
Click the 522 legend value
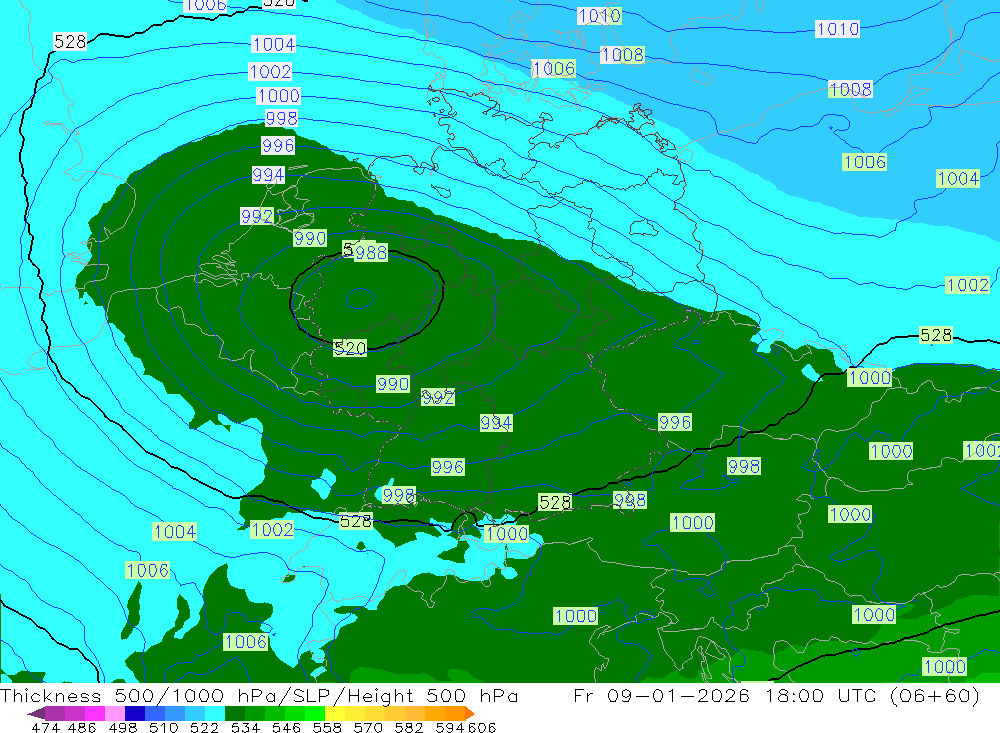pos(204,727)
